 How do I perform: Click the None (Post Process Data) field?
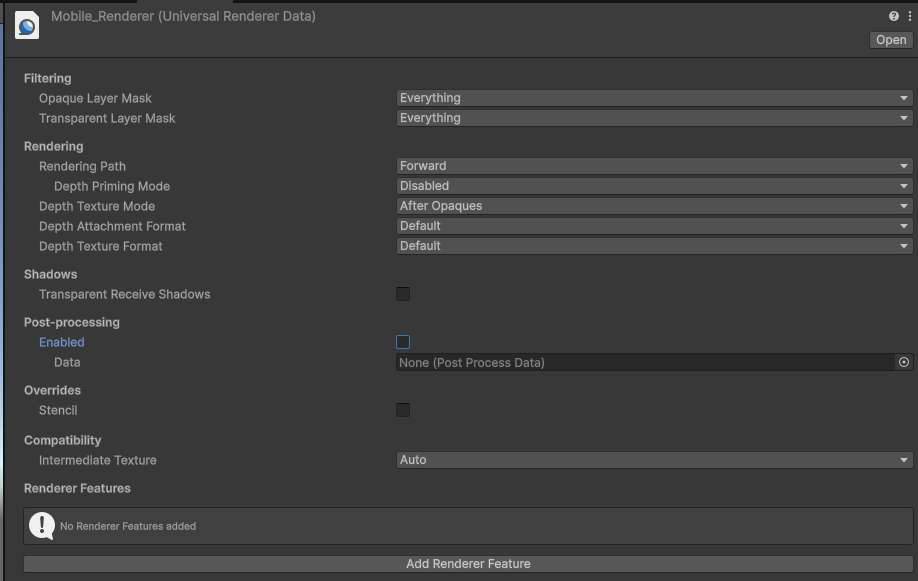pyautogui.click(x=645, y=363)
